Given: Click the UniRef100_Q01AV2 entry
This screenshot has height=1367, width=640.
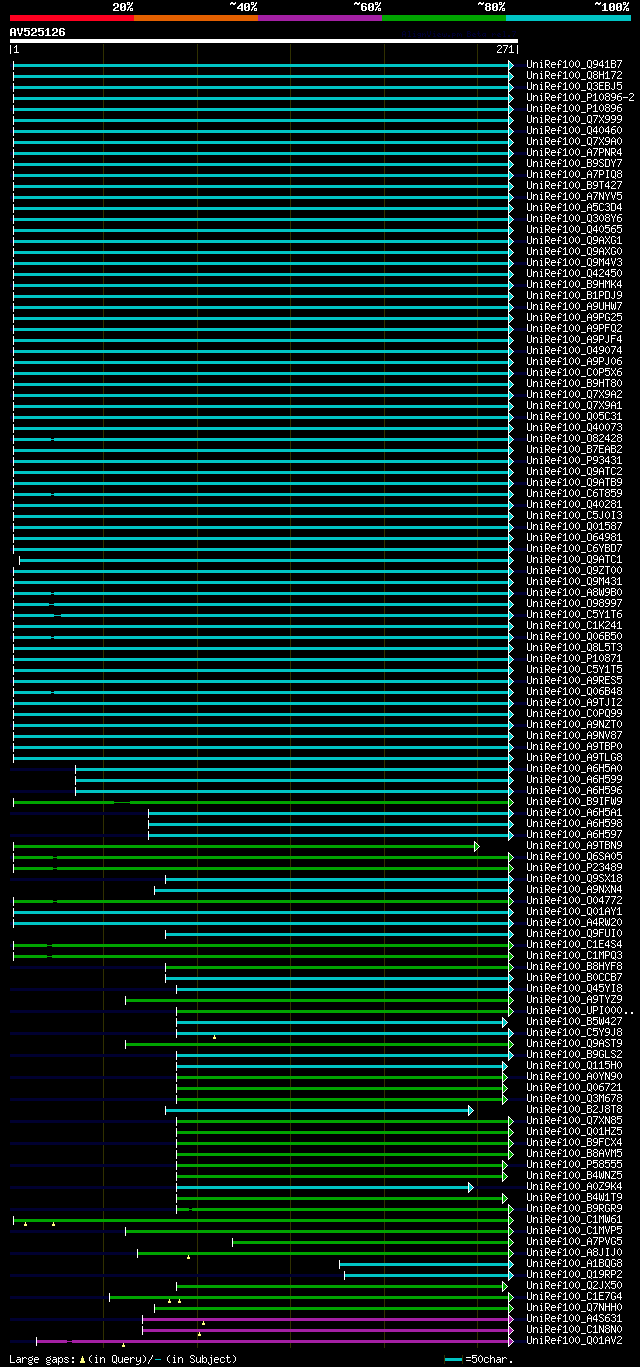Looking at the screenshot, I should 574,1340.
